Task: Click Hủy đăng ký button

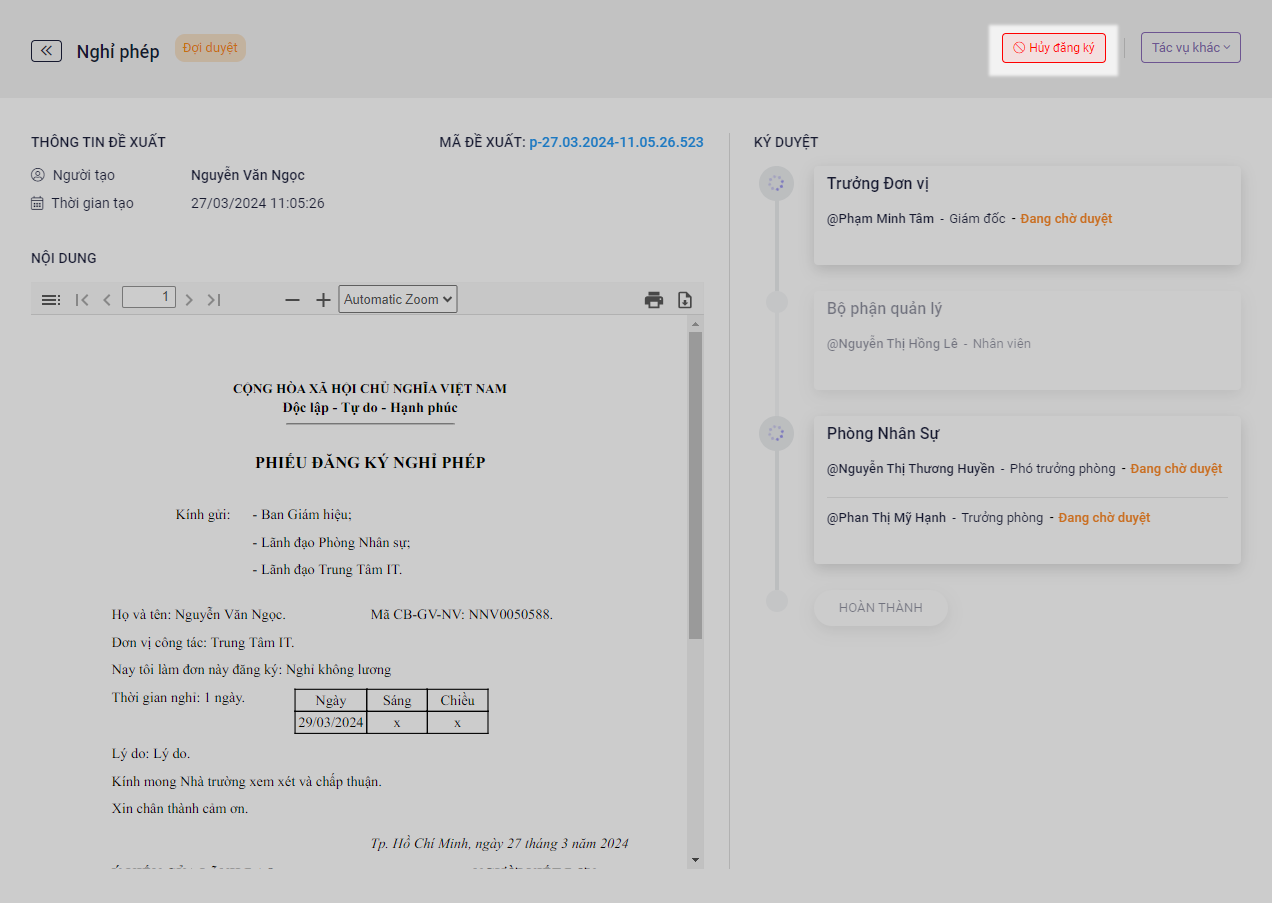Action: (x=1054, y=48)
